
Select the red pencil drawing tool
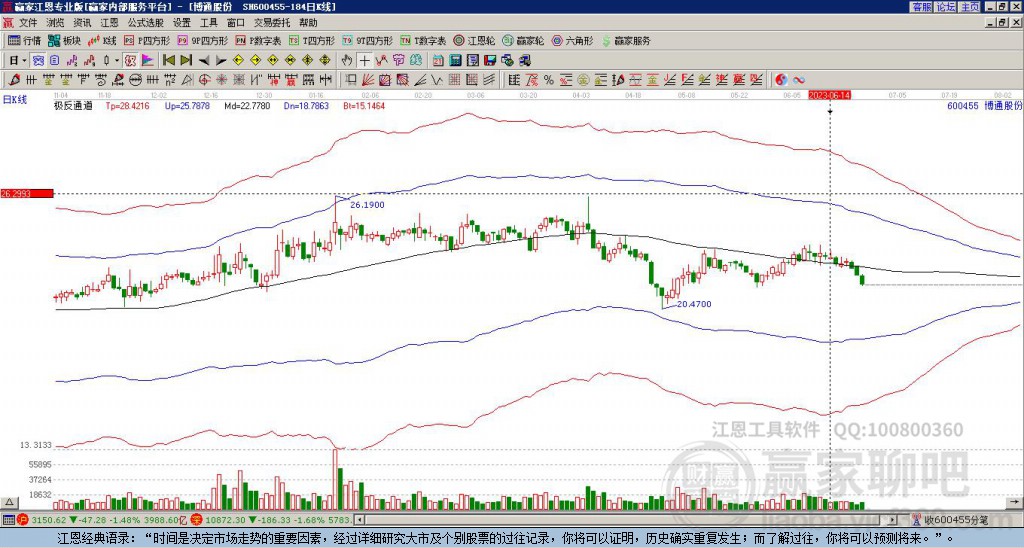[x=14, y=80]
